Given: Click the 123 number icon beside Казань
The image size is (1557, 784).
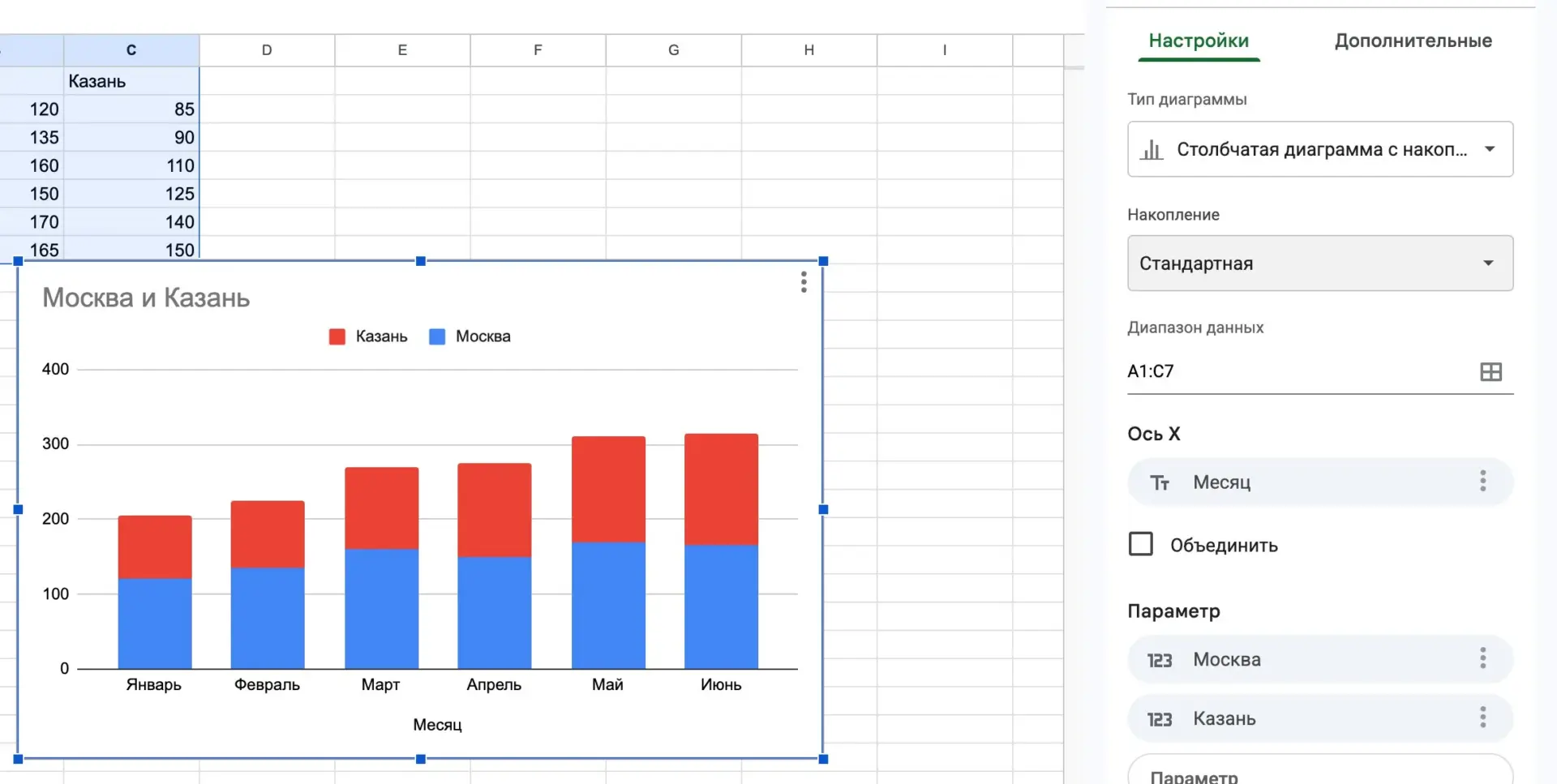Looking at the screenshot, I should click(x=1160, y=719).
